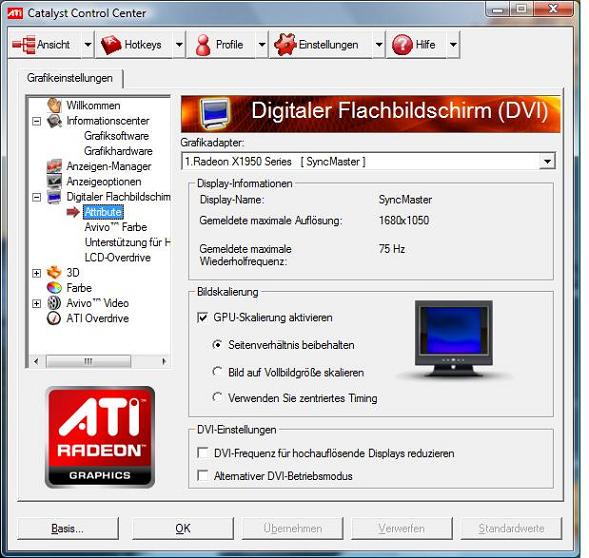Select the Unterstützung für H tree item

pos(127,242)
